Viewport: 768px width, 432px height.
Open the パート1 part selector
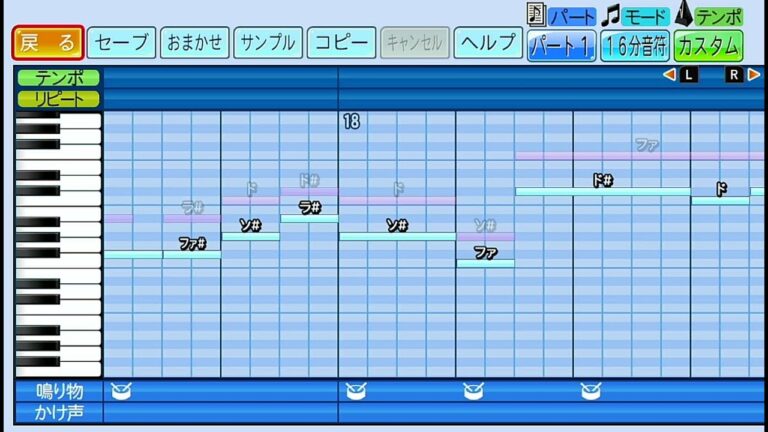coord(560,45)
